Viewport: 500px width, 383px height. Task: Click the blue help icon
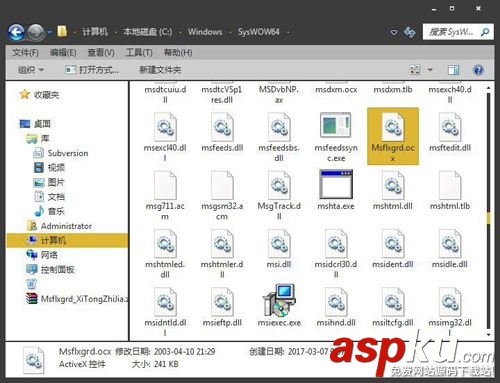pos(478,70)
